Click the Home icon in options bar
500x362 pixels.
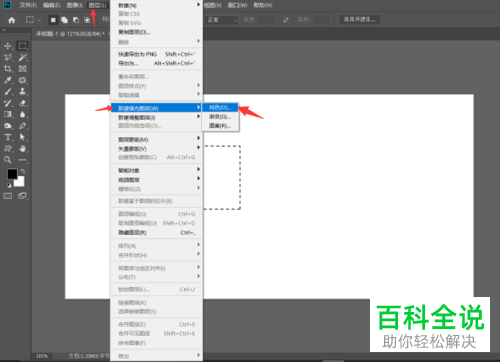click(x=12, y=20)
